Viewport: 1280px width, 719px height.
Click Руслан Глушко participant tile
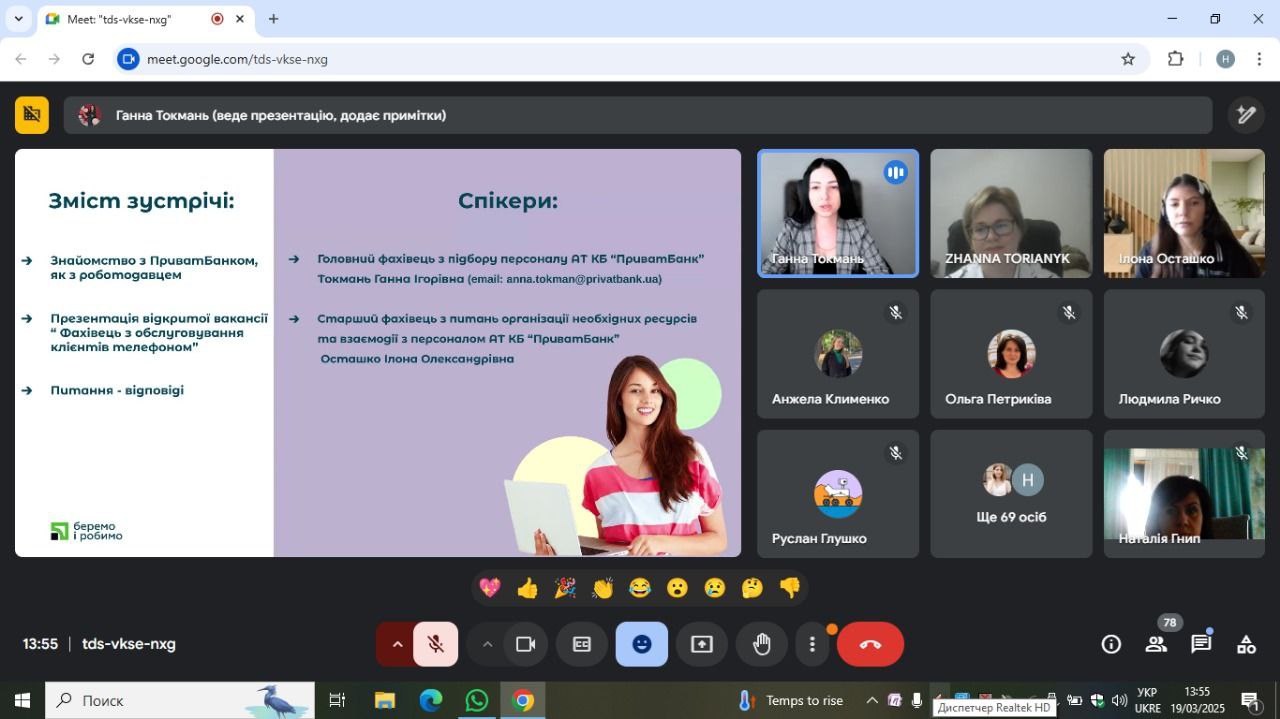(x=838, y=494)
